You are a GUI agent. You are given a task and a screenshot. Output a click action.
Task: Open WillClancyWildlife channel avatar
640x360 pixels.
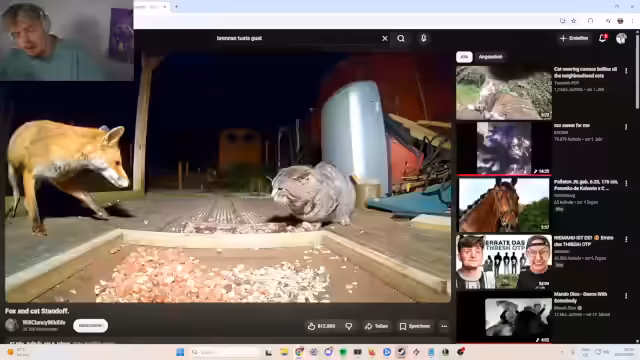click(12, 325)
